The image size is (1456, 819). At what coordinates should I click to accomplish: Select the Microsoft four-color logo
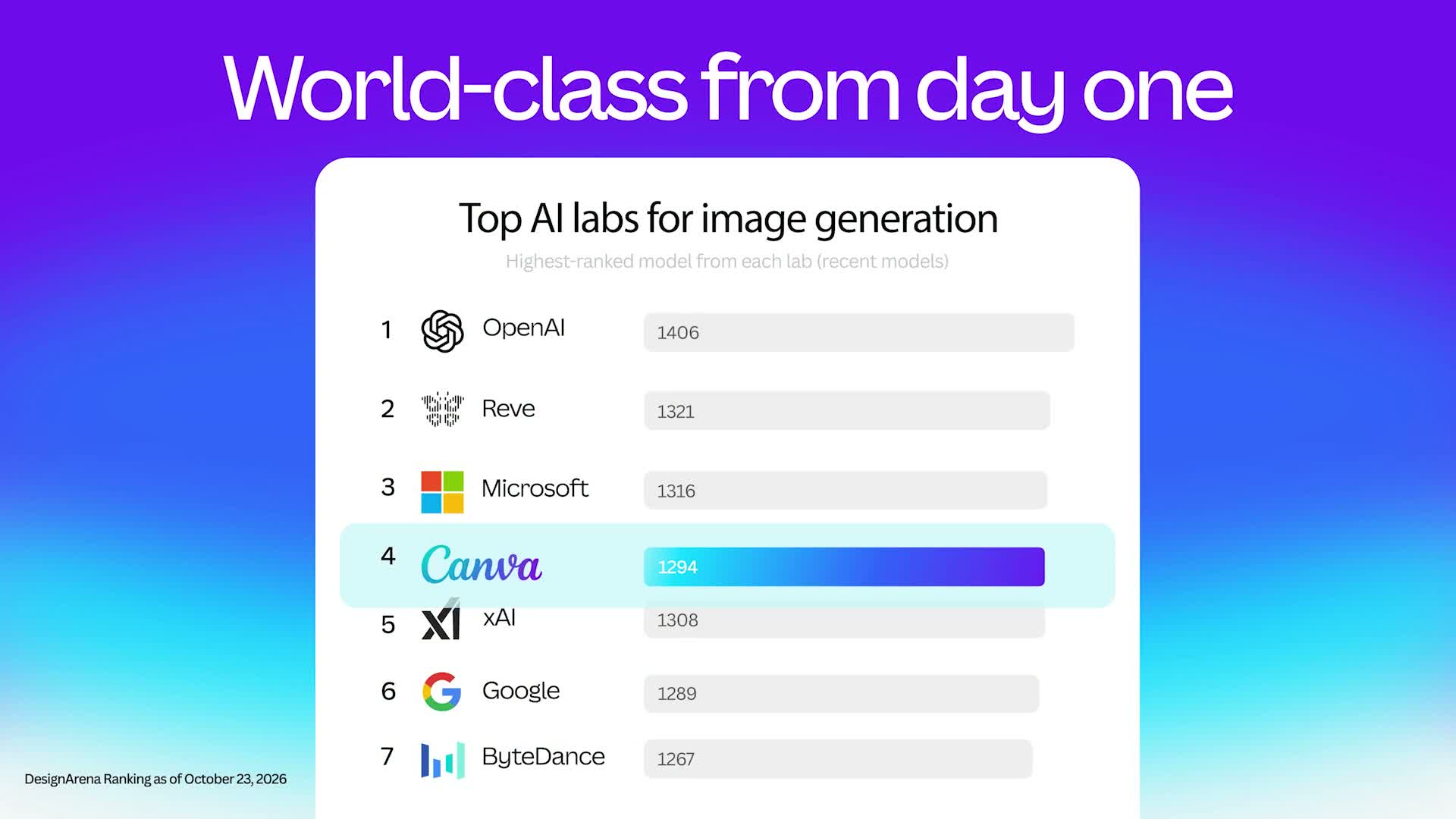(442, 492)
